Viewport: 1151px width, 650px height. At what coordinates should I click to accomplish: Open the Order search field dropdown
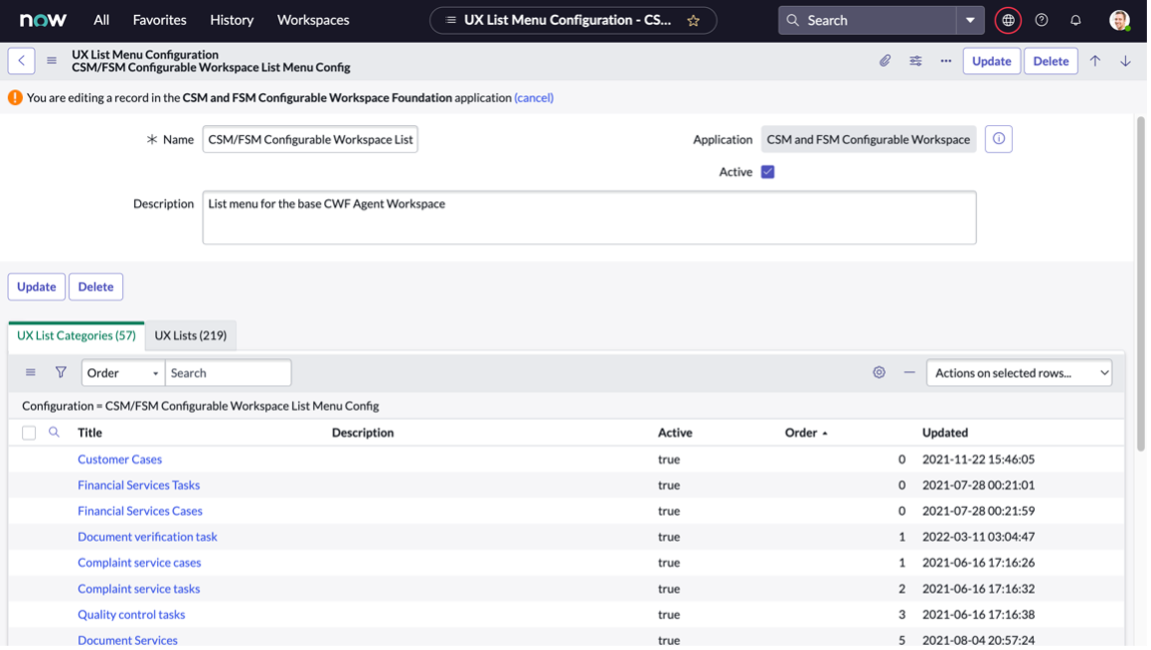point(123,372)
